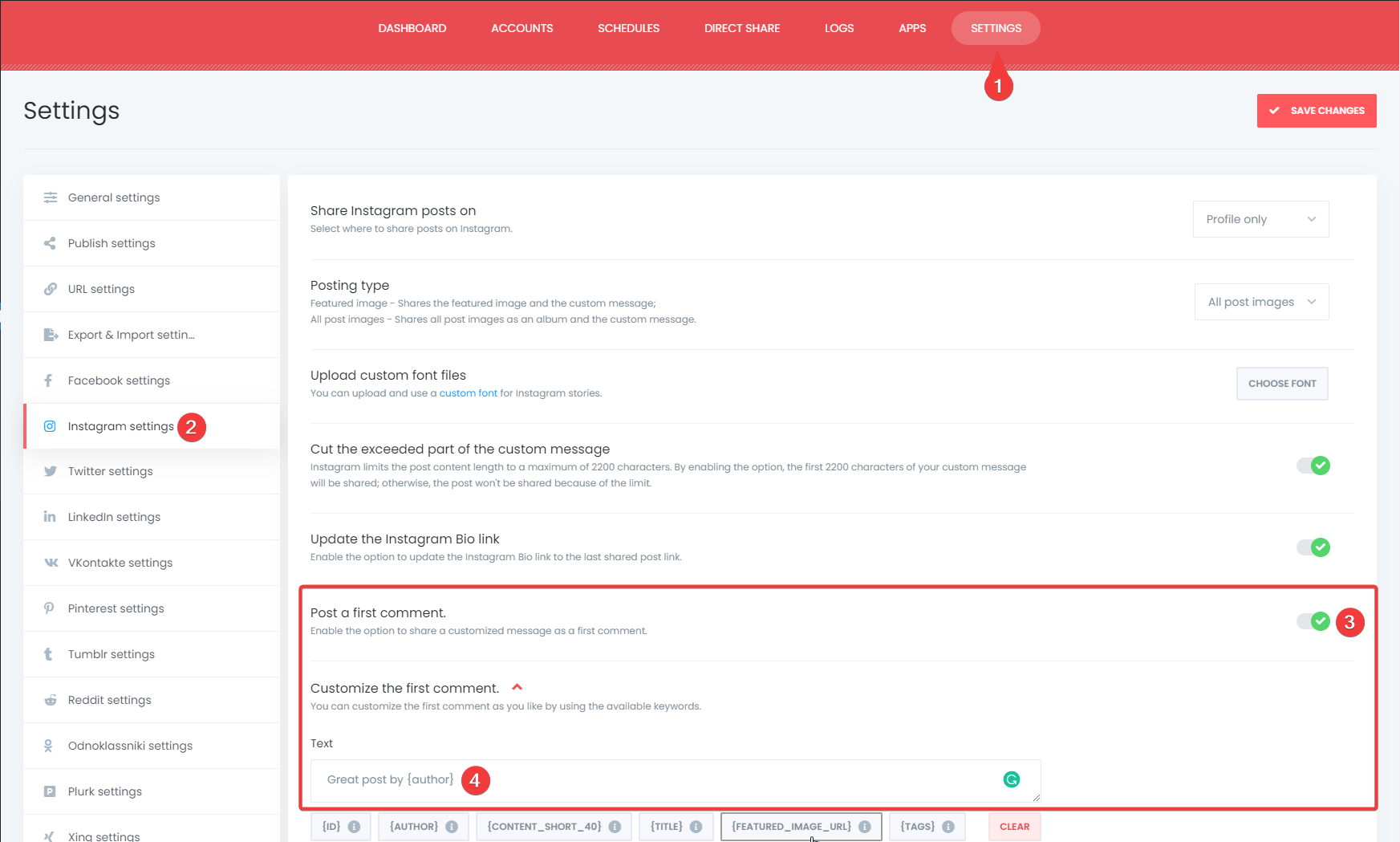Click the Clear button

[x=1015, y=827]
